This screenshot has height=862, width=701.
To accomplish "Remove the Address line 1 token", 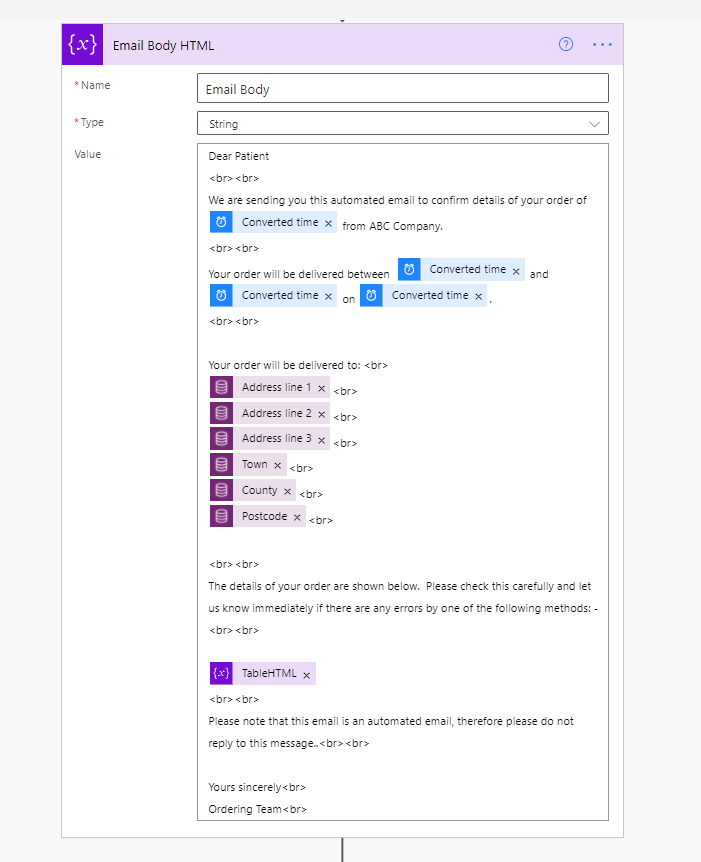I will [x=321, y=388].
